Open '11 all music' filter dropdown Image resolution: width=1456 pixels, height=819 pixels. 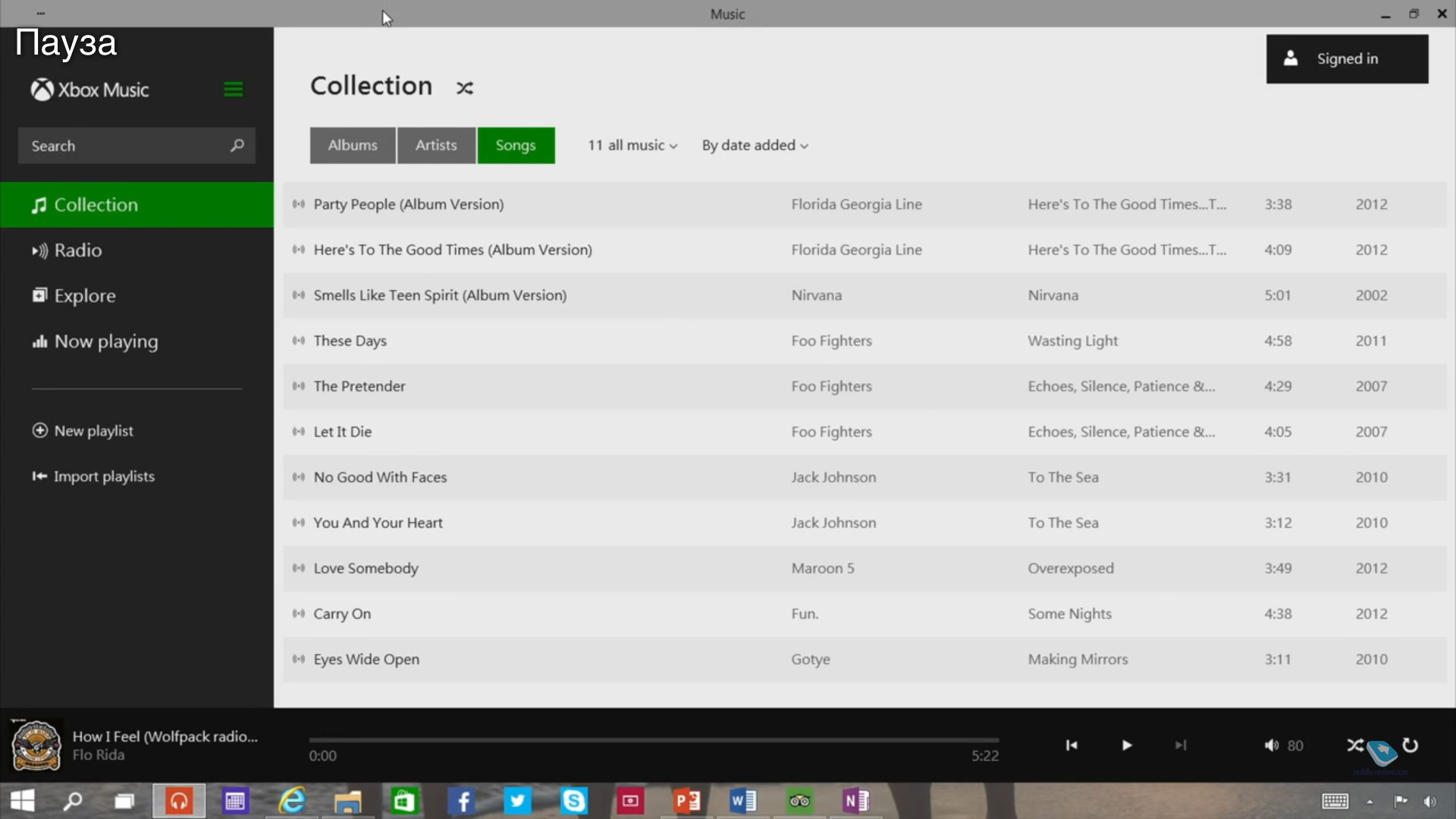(x=632, y=146)
